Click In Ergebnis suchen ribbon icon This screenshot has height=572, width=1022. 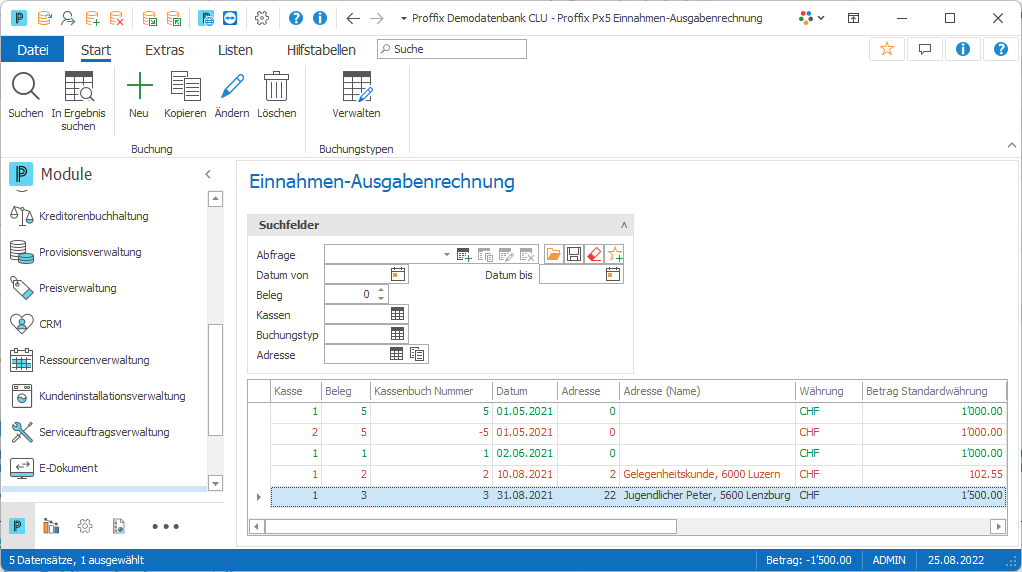coord(79,87)
